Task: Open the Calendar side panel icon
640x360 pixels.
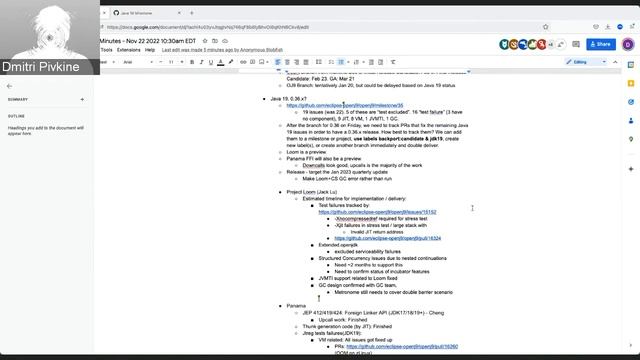Action: pyautogui.click(x=631, y=65)
